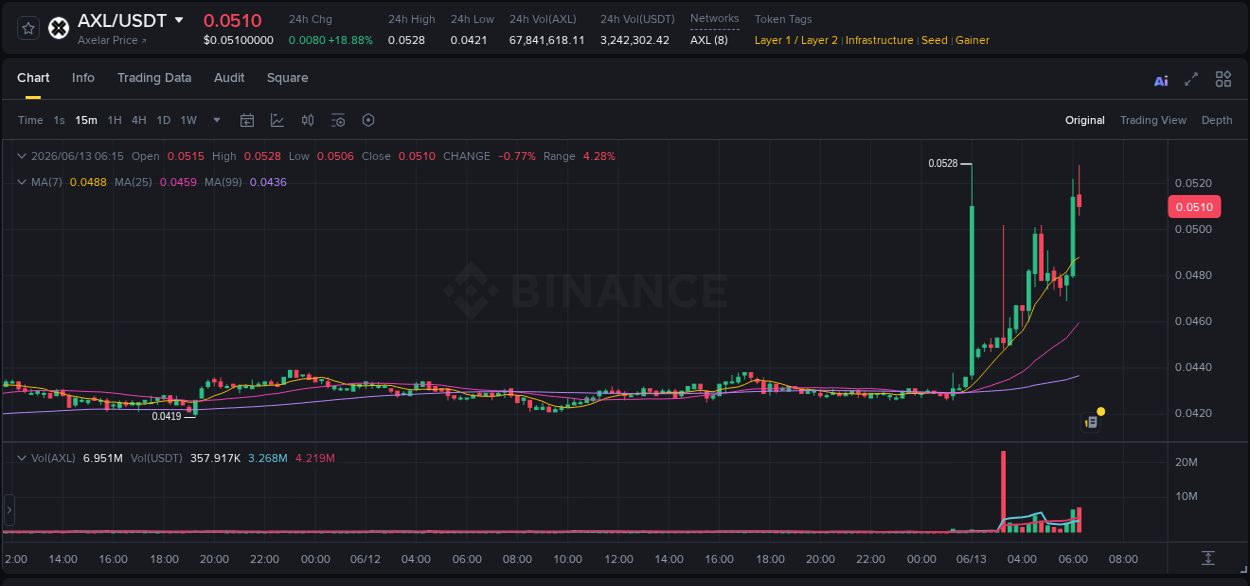
Task: Click the auto-fit vertical scale icon
Action: 1208,558
